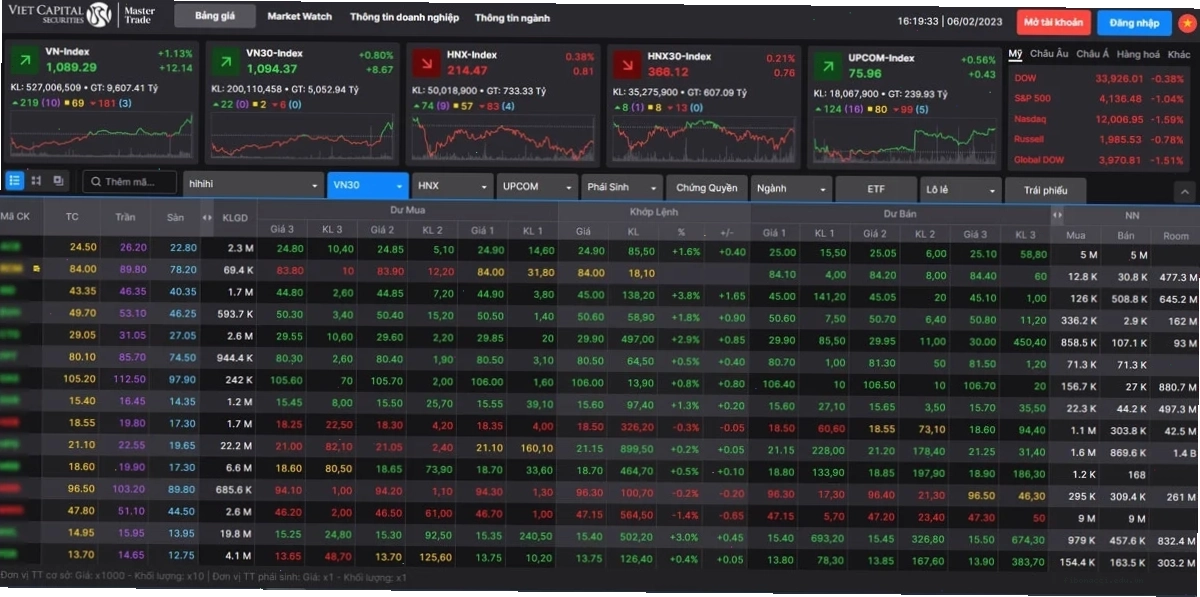Click the ETF button

click(x=876, y=188)
